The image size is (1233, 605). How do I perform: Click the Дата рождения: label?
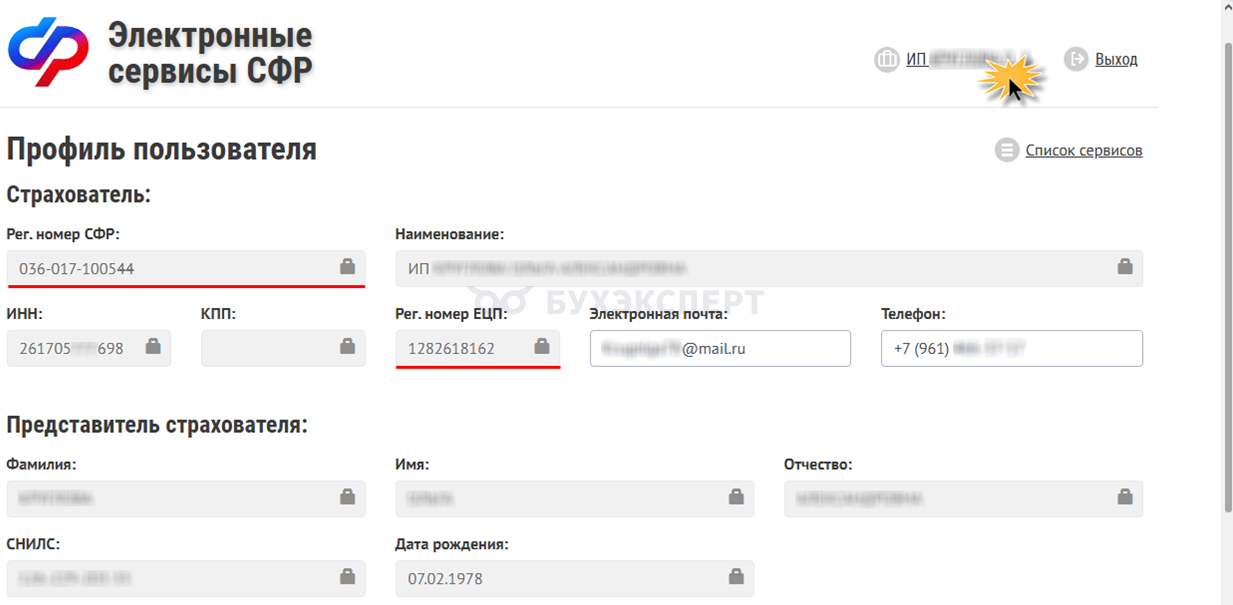pos(453,545)
